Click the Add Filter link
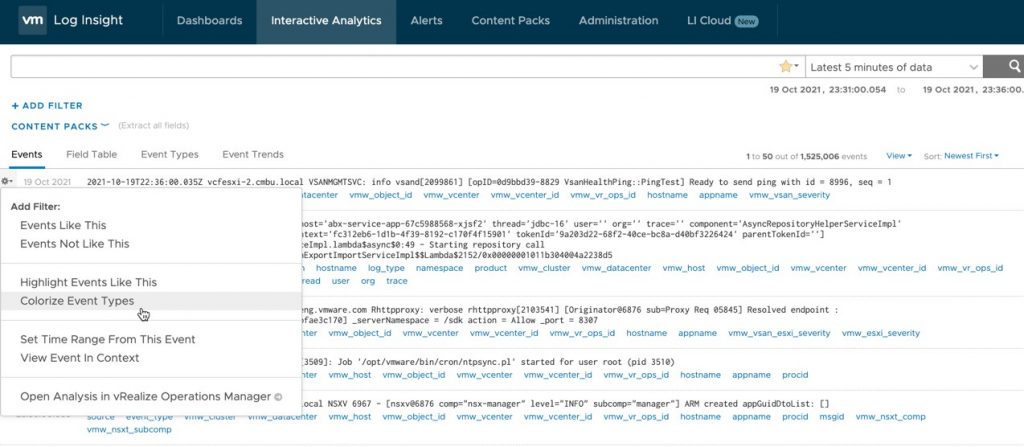The width and height of the screenshot is (1024, 447). tap(47, 105)
